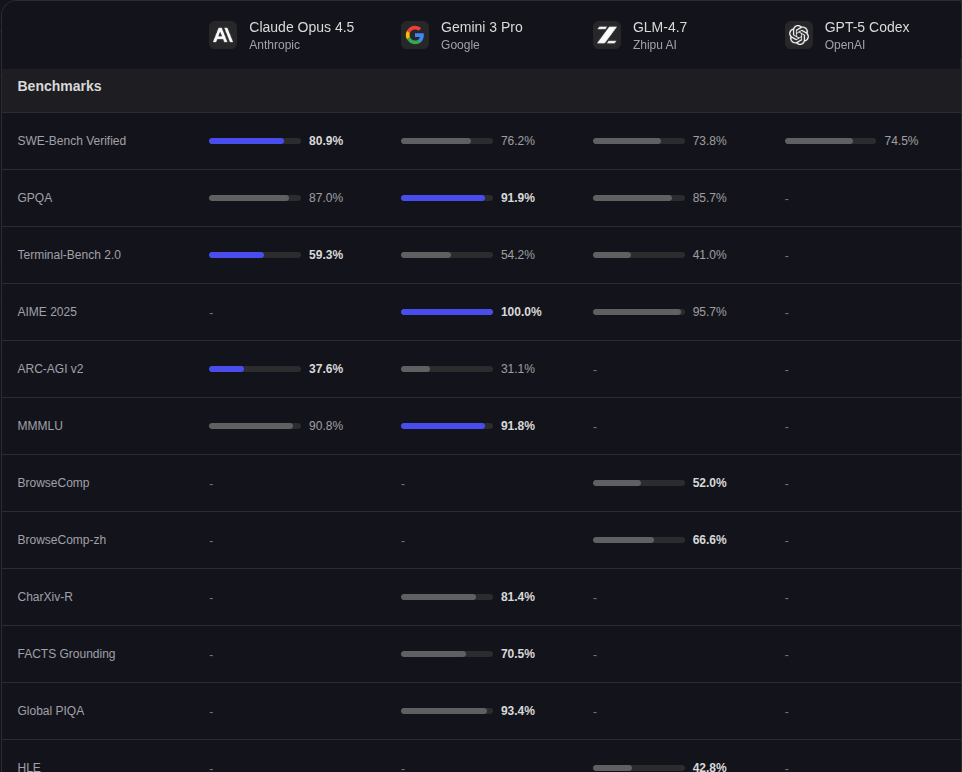
Task: Select the SWE-Bench Verified row label
Action: 72,141
